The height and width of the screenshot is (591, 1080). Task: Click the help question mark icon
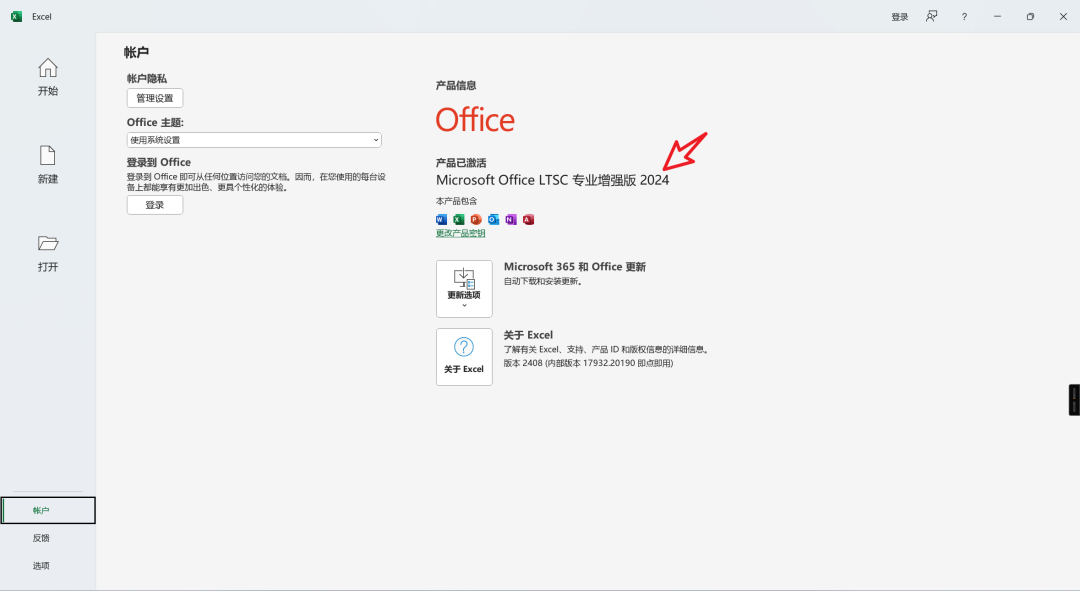click(964, 17)
